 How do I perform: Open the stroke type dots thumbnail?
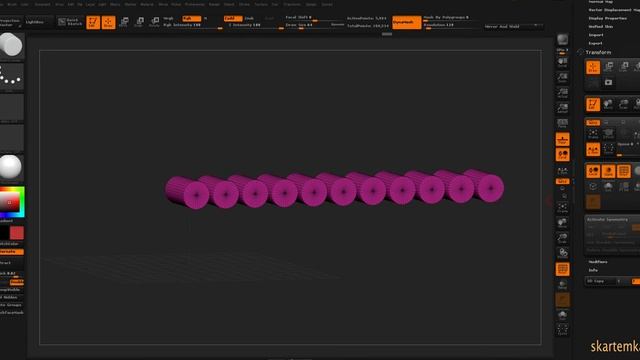11,76
